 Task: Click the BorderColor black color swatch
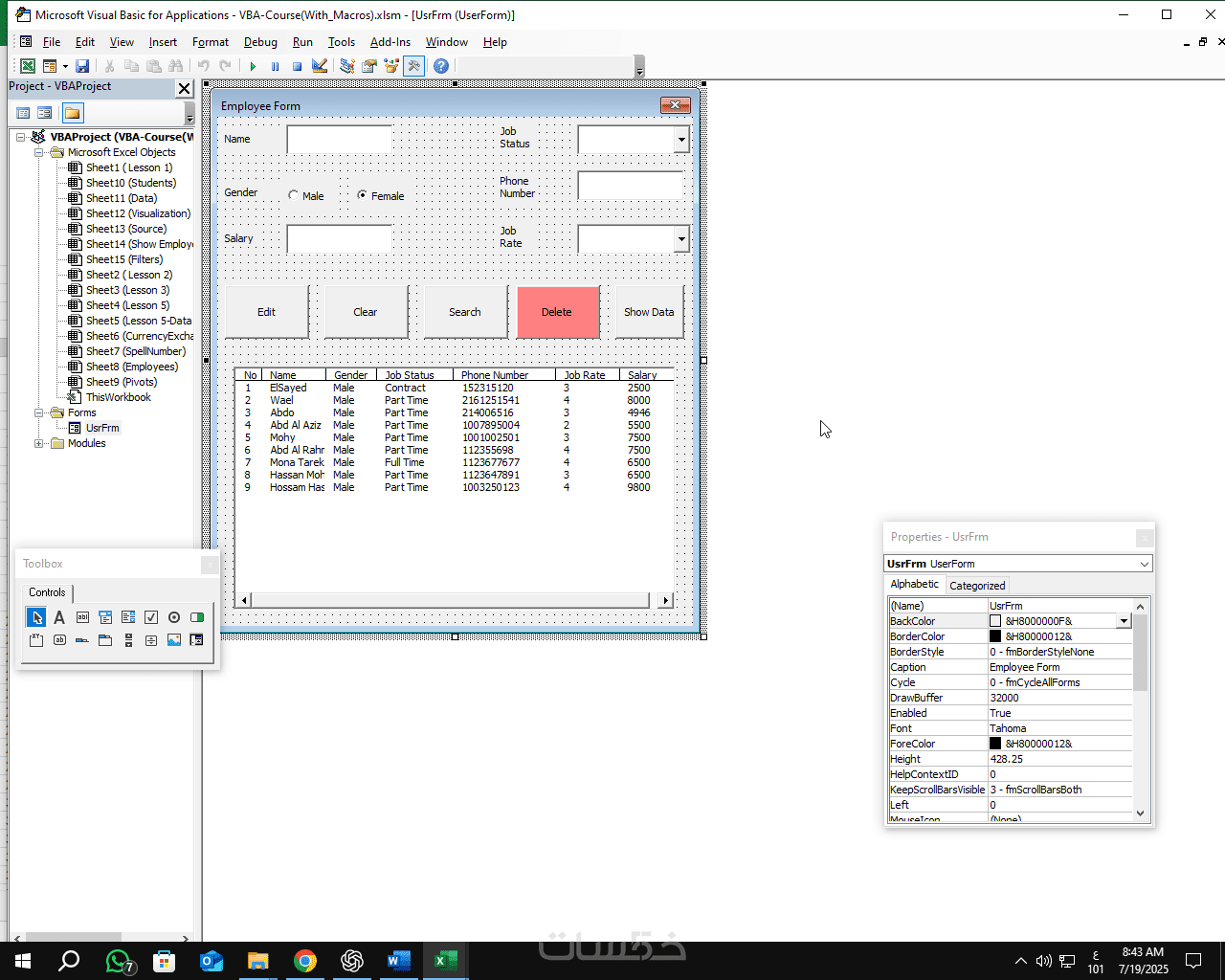[x=995, y=636]
